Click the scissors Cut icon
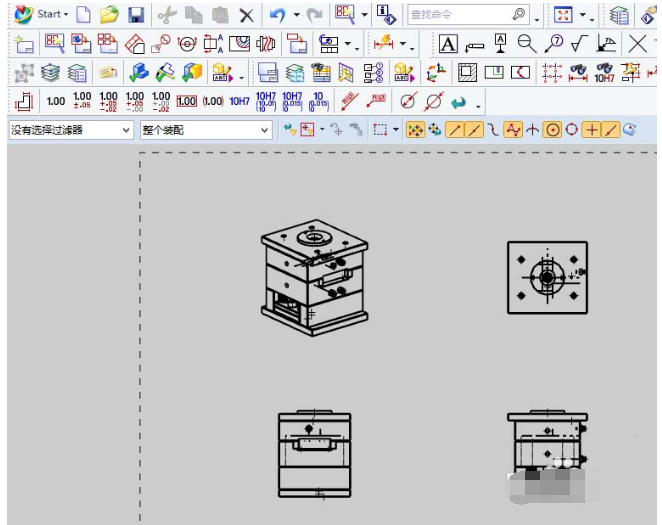662x525 pixels. [167, 15]
